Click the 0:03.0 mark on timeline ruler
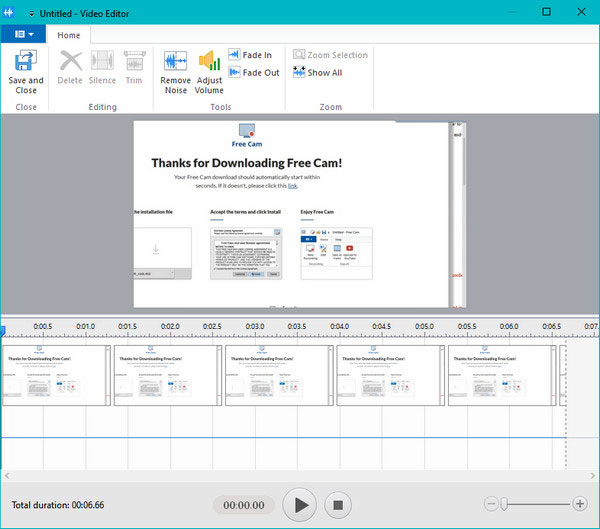The image size is (600, 529). (x=255, y=327)
